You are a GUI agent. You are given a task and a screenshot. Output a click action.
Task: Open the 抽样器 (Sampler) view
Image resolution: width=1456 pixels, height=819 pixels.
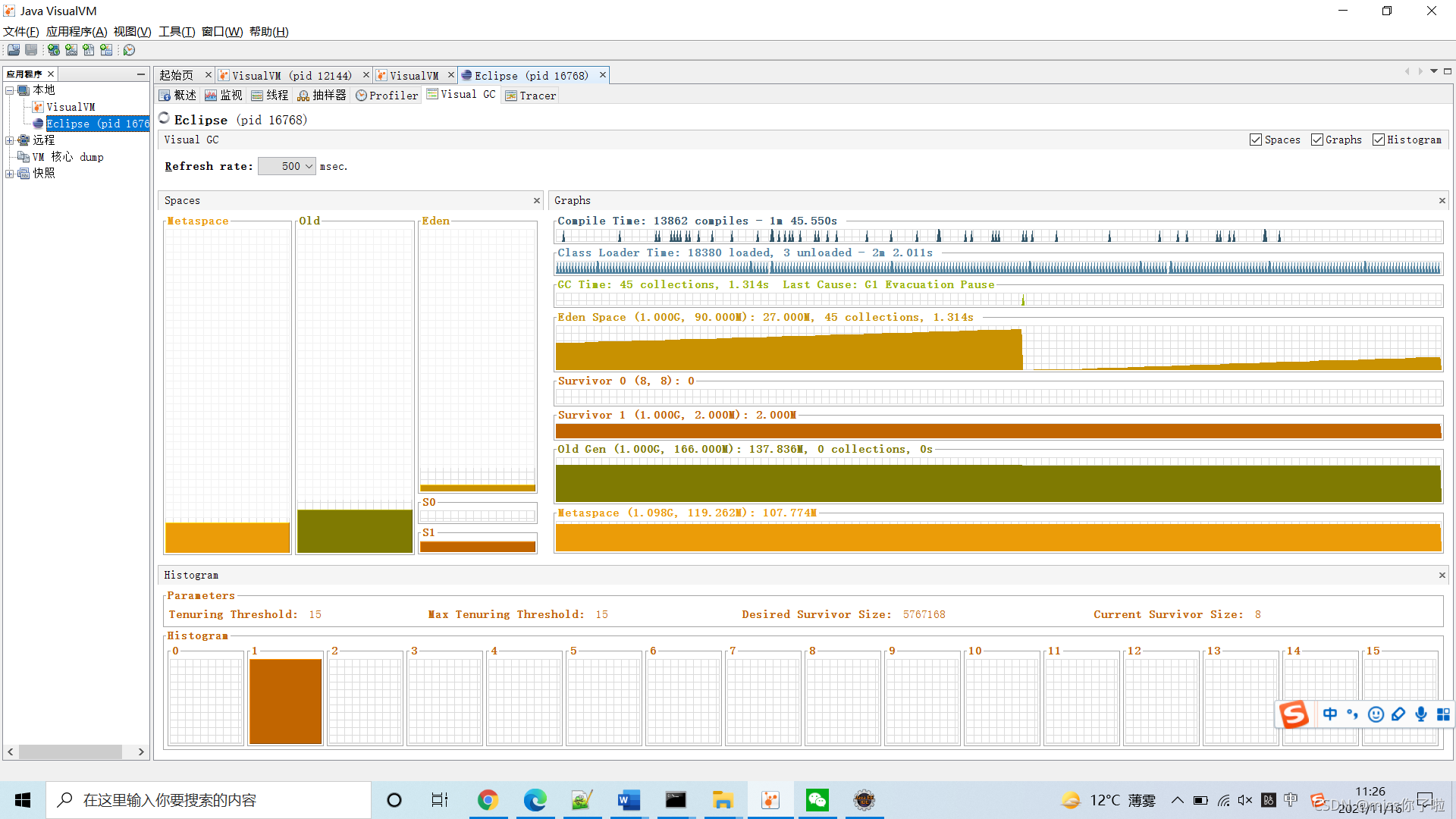322,95
